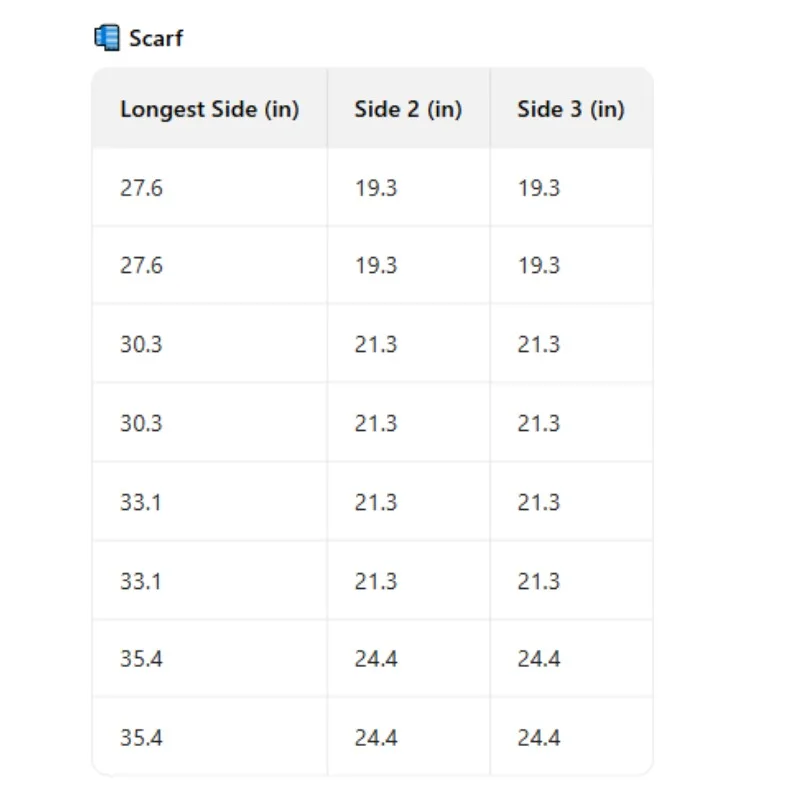Image resolution: width=800 pixels, height=800 pixels.
Task: Select the Longest Side (in) column header
Action: click(209, 109)
